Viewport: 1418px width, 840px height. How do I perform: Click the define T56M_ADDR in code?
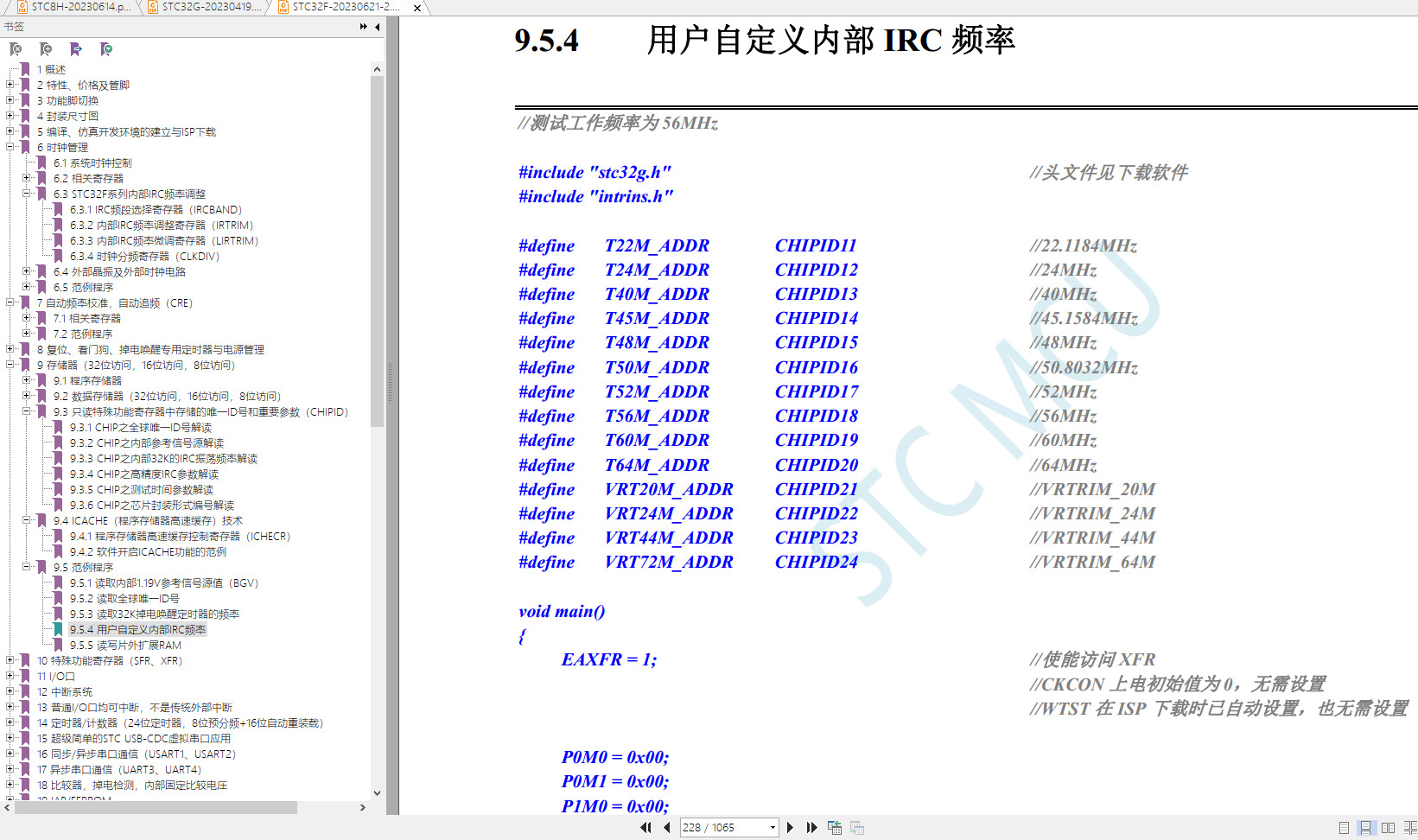click(657, 416)
